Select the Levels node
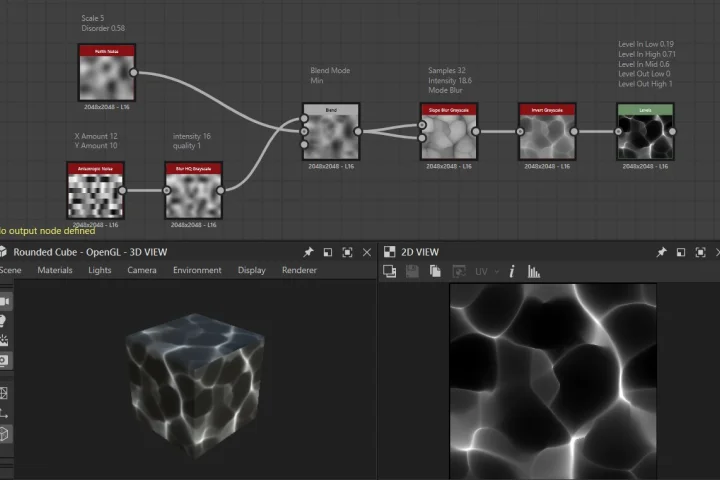720x480 pixels. [x=645, y=132]
